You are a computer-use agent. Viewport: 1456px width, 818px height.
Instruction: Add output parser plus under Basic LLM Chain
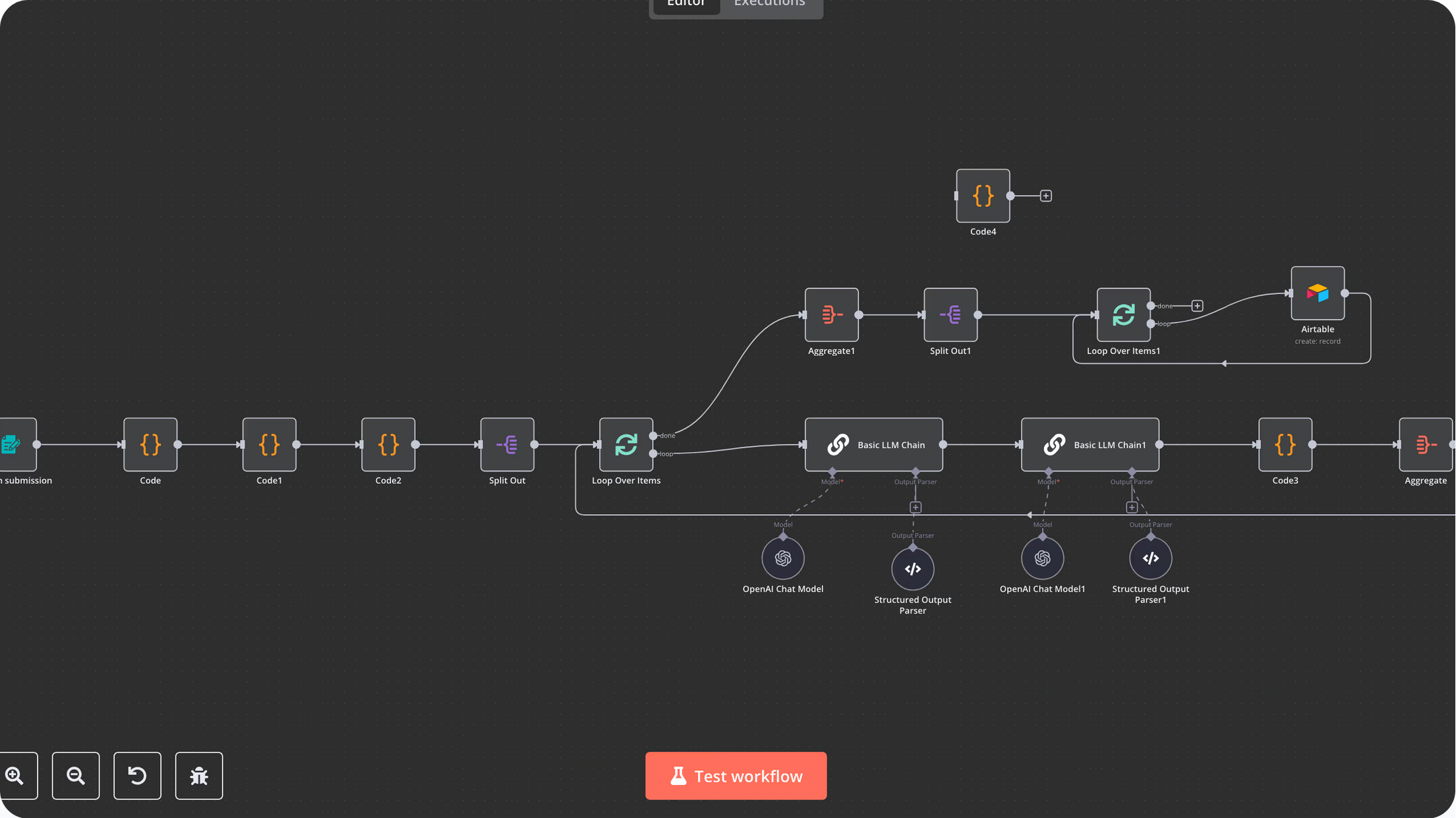pyautogui.click(x=916, y=508)
